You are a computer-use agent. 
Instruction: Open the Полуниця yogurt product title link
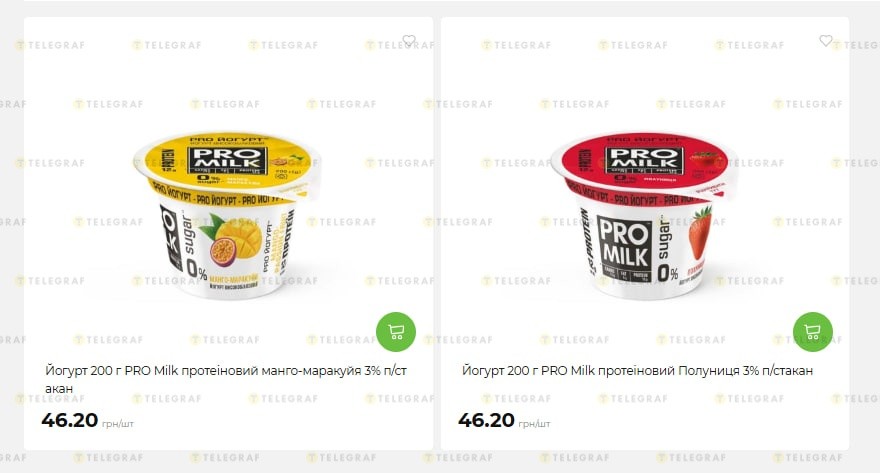[638, 370]
